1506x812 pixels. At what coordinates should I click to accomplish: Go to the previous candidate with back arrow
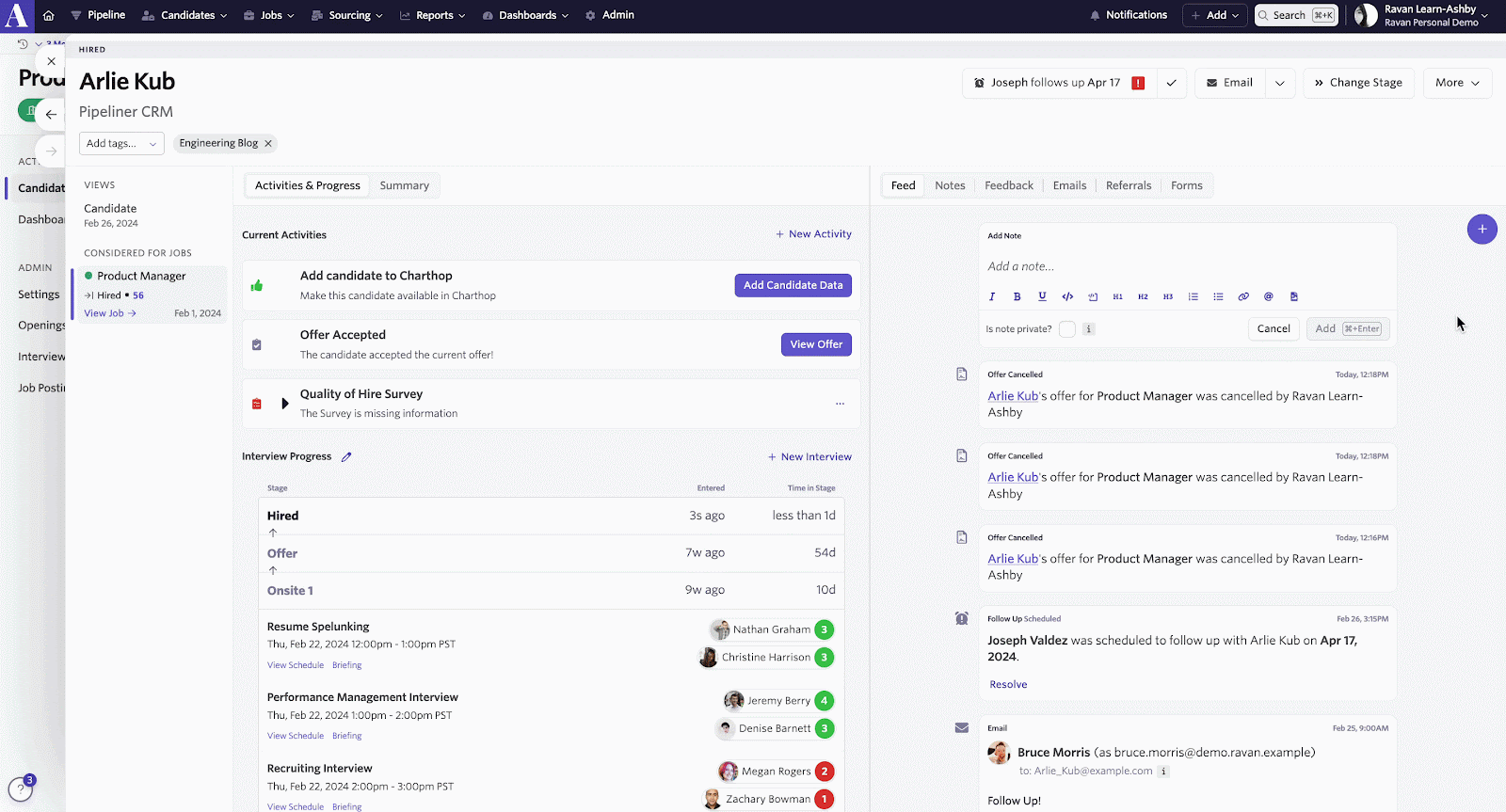51,115
